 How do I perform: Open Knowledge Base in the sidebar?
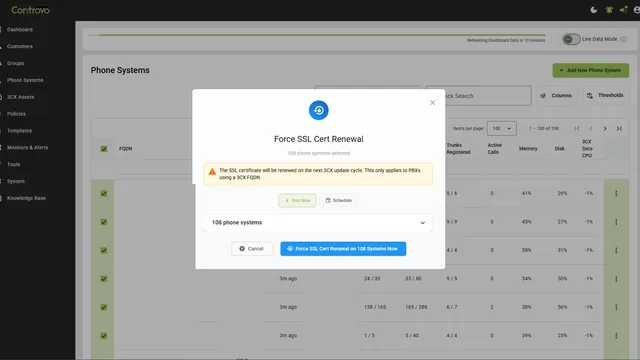click(26, 198)
